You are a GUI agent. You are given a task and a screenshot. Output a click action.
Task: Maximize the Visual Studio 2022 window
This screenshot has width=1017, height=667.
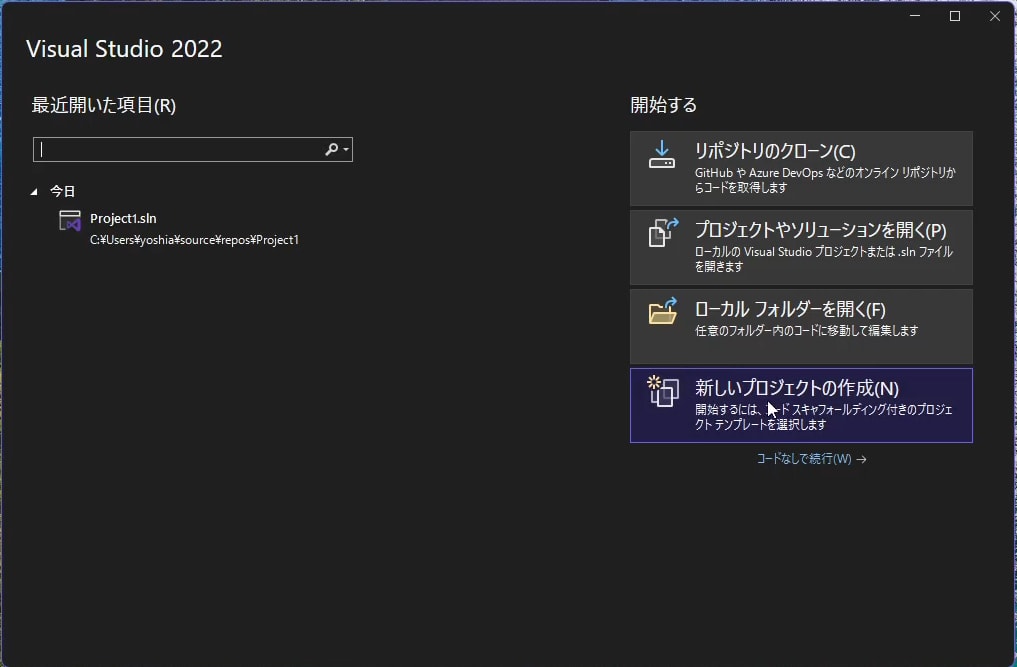[x=955, y=16]
